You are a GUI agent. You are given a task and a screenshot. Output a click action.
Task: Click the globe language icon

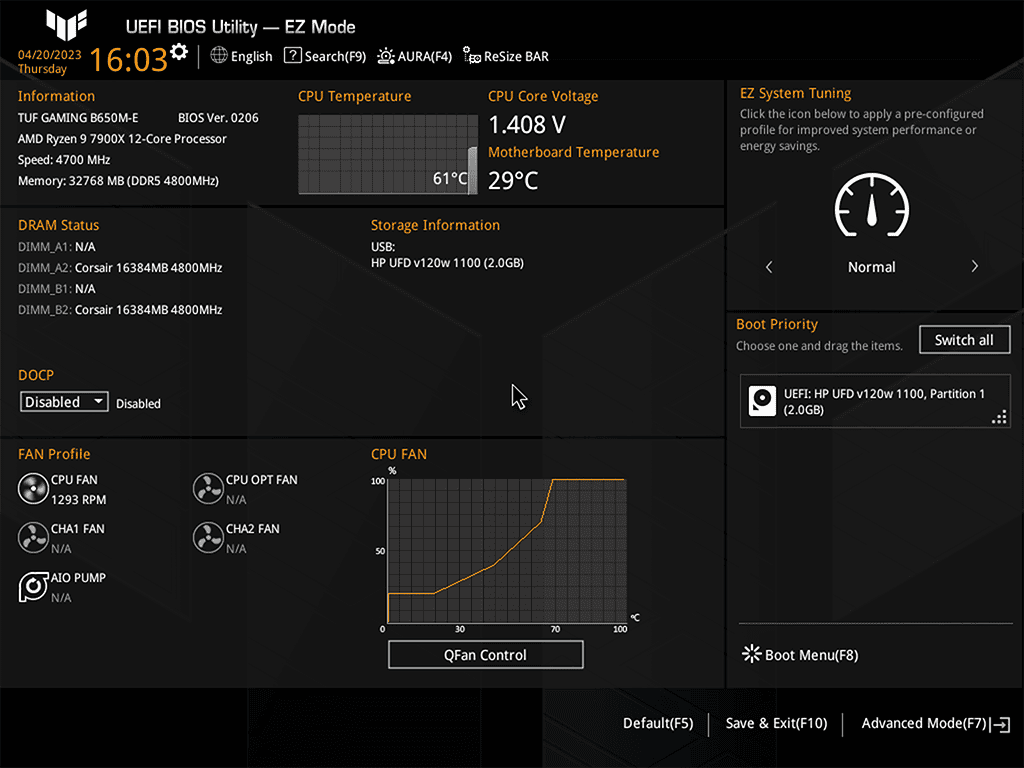point(219,56)
